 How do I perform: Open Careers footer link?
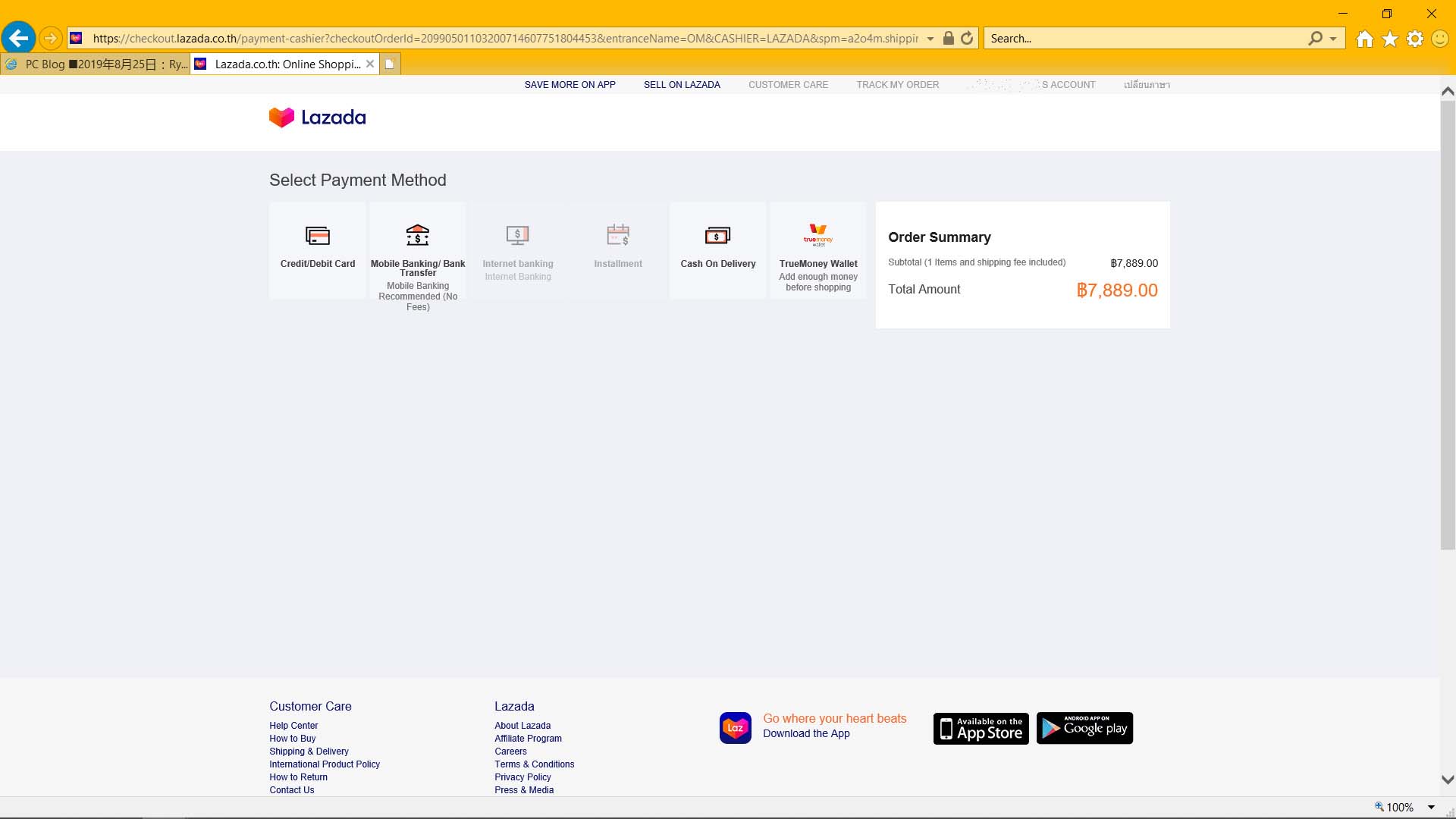click(510, 752)
